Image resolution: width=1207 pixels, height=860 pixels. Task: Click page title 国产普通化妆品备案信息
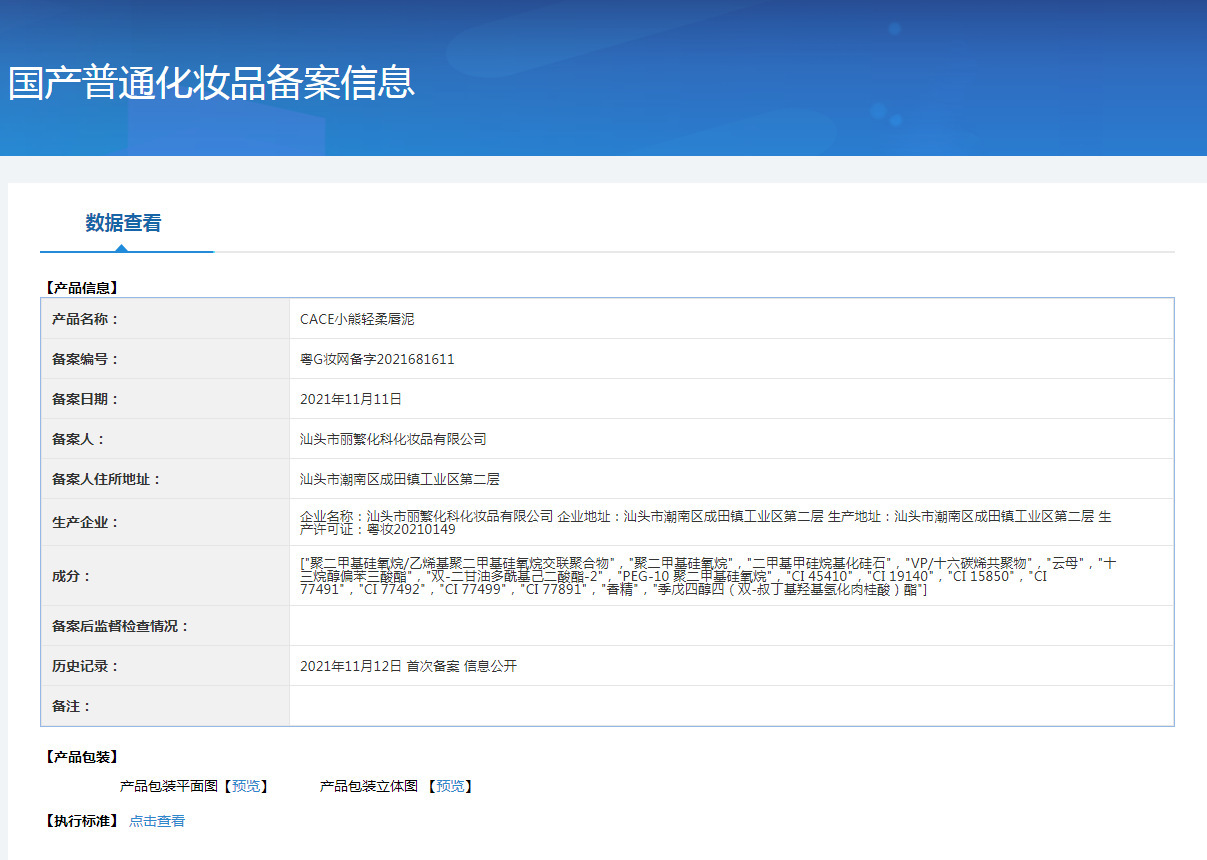point(211,82)
